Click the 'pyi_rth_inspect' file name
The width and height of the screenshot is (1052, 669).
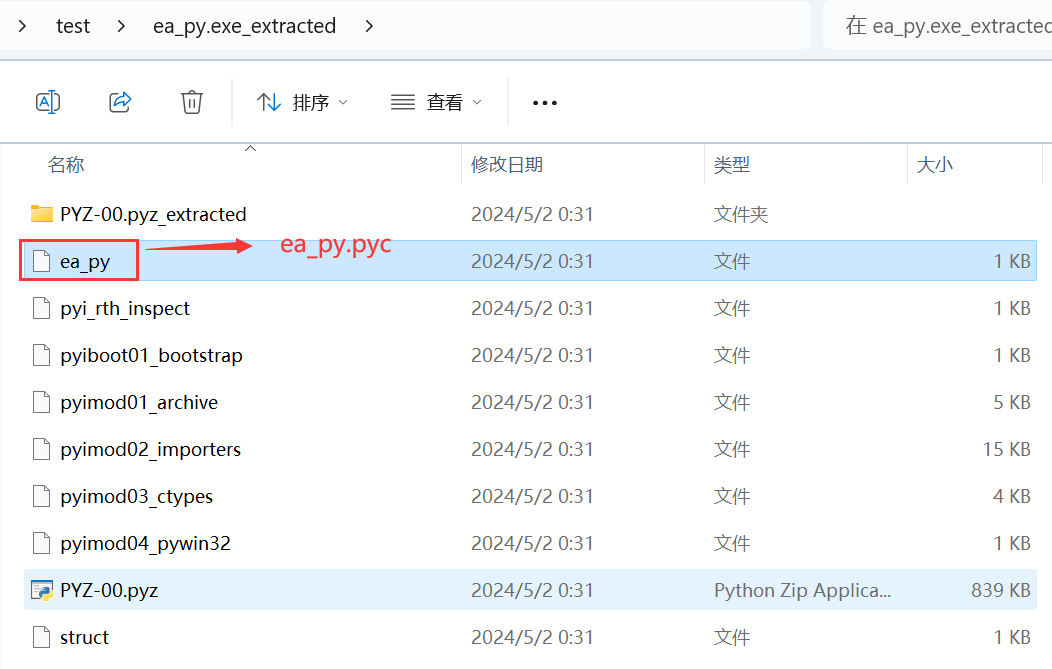pyautogui.click(x=125, y=309)
